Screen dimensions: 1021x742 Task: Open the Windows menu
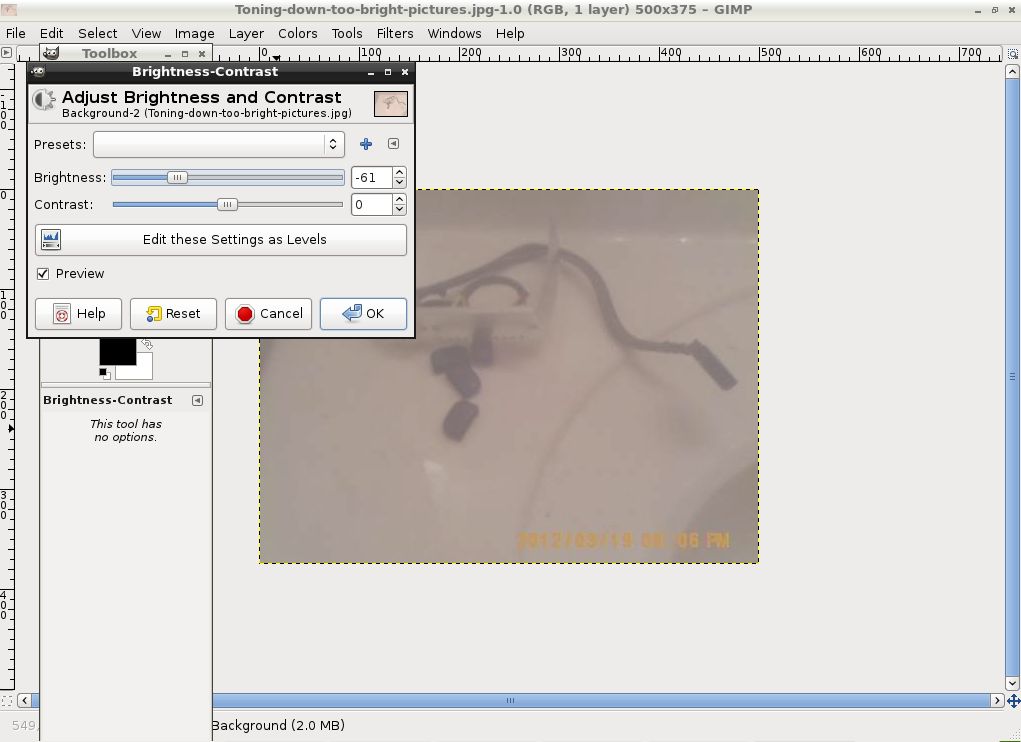point(455,33)
